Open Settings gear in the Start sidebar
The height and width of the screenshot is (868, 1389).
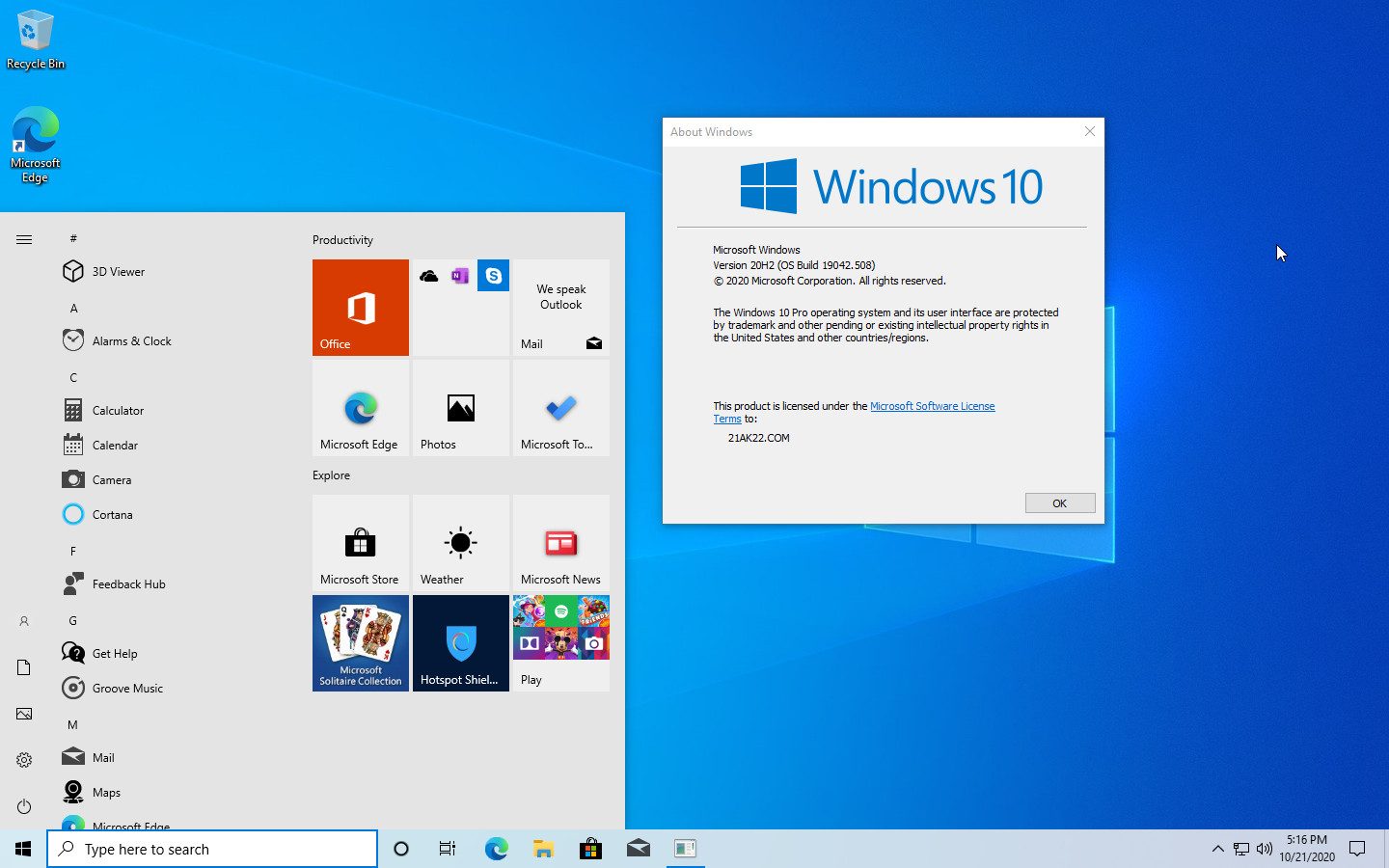tap(24, 760)
